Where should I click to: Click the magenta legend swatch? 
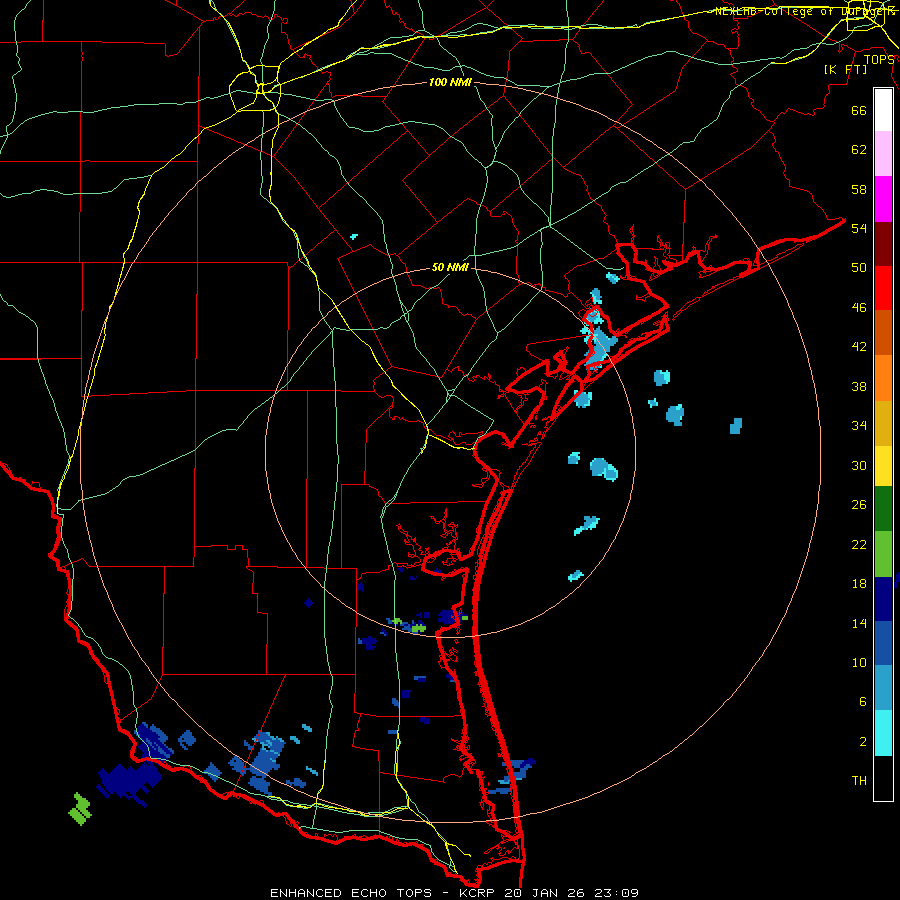[x=883, y=199]
